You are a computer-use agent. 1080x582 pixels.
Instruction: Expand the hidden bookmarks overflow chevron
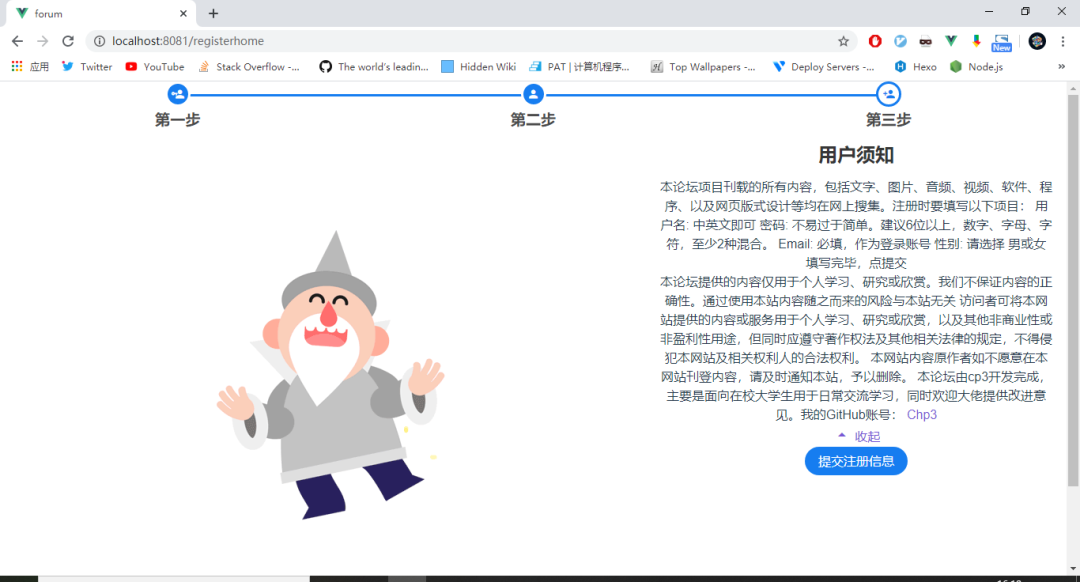coord(1062,67)
